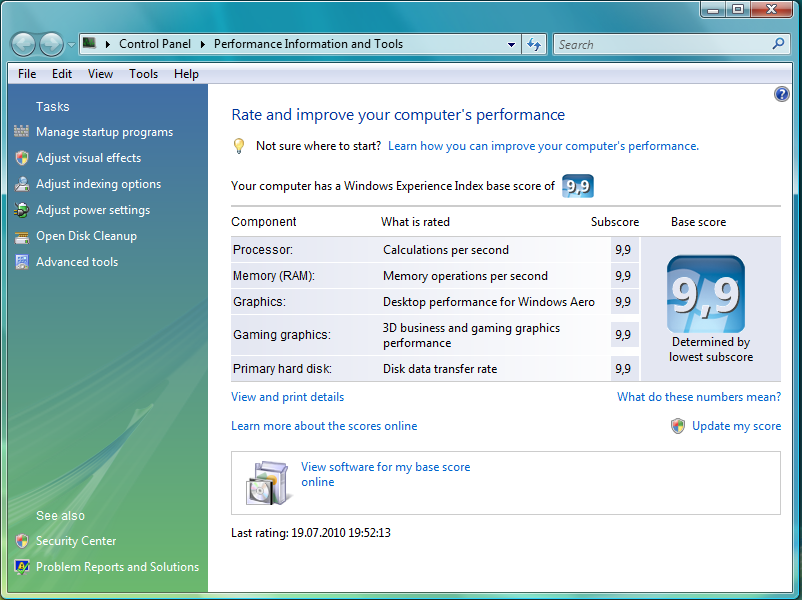Click the Security Center shield icon
This screenshot has height=600, width=802.
click(x=21, y=541)
